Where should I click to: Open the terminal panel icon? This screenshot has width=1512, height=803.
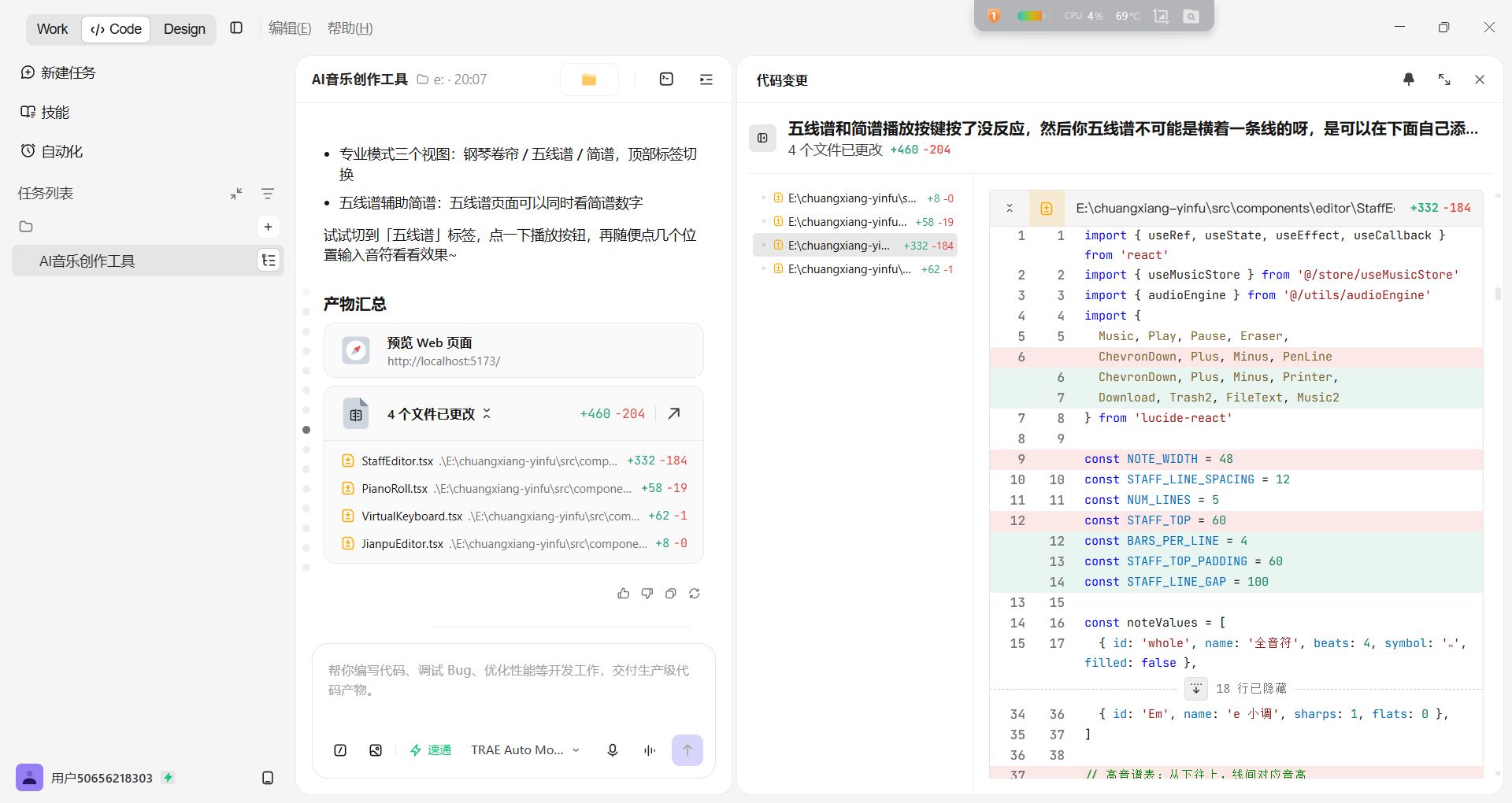(x=666, y=80)
